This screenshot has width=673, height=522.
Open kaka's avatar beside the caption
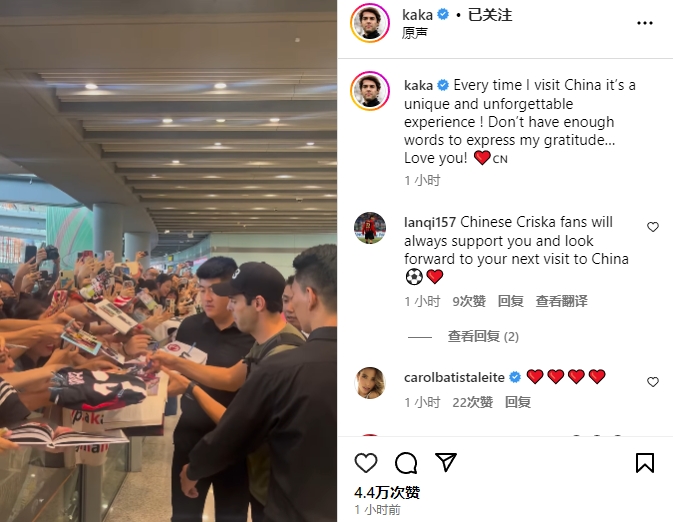[370, 91]
